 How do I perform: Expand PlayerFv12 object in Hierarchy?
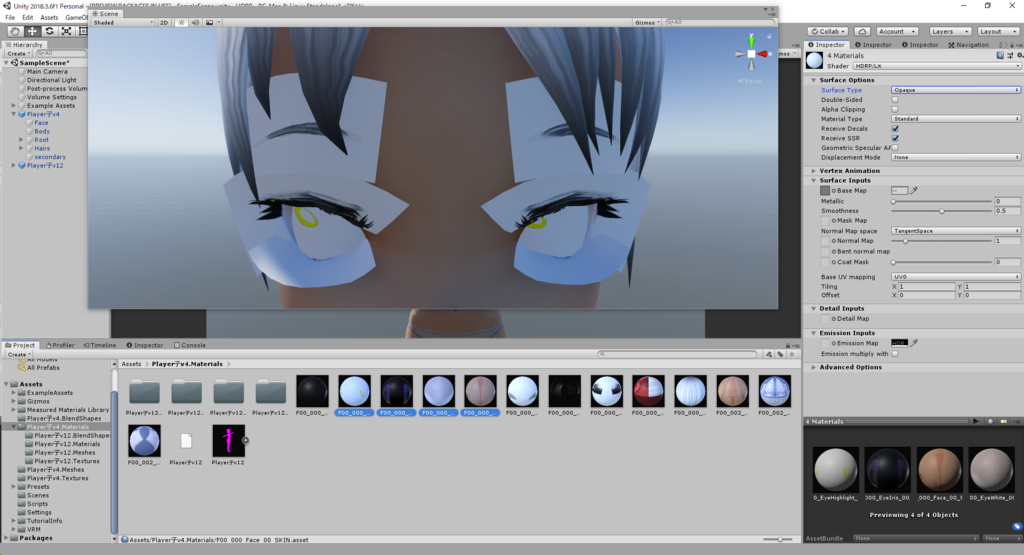pos(14,166)
